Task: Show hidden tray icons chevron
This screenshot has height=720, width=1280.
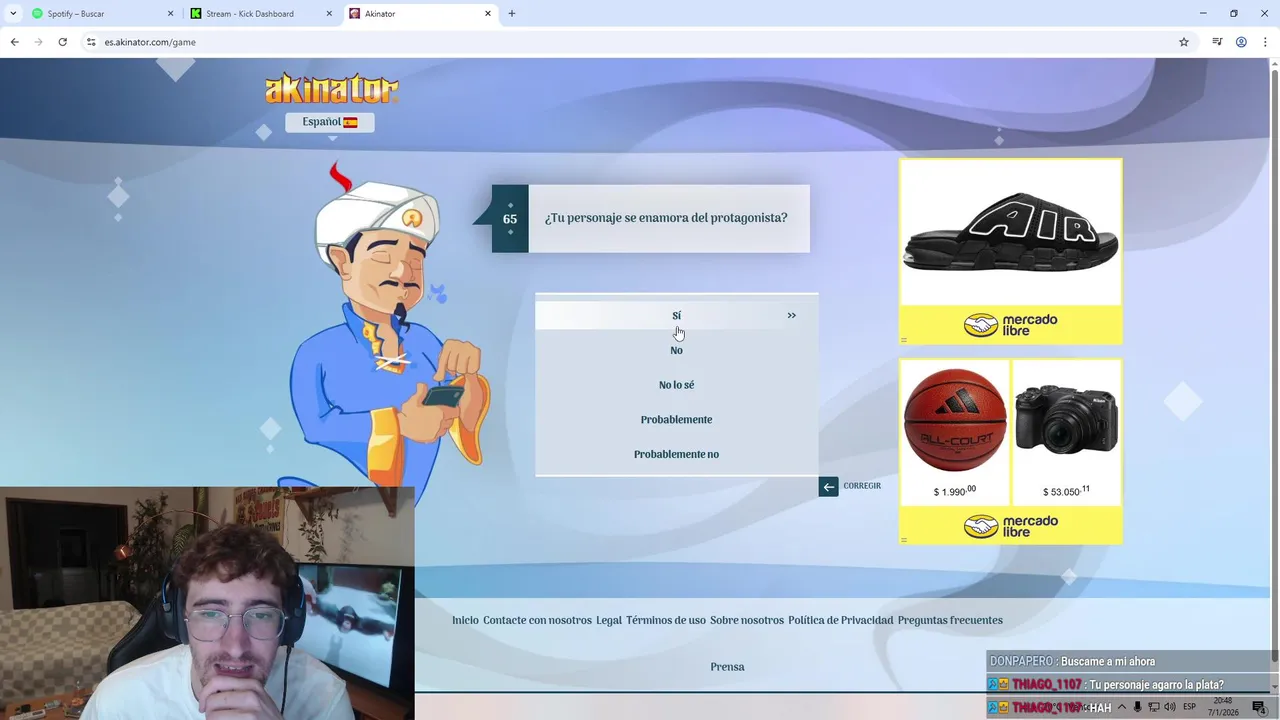Action: coord(1121,707)
